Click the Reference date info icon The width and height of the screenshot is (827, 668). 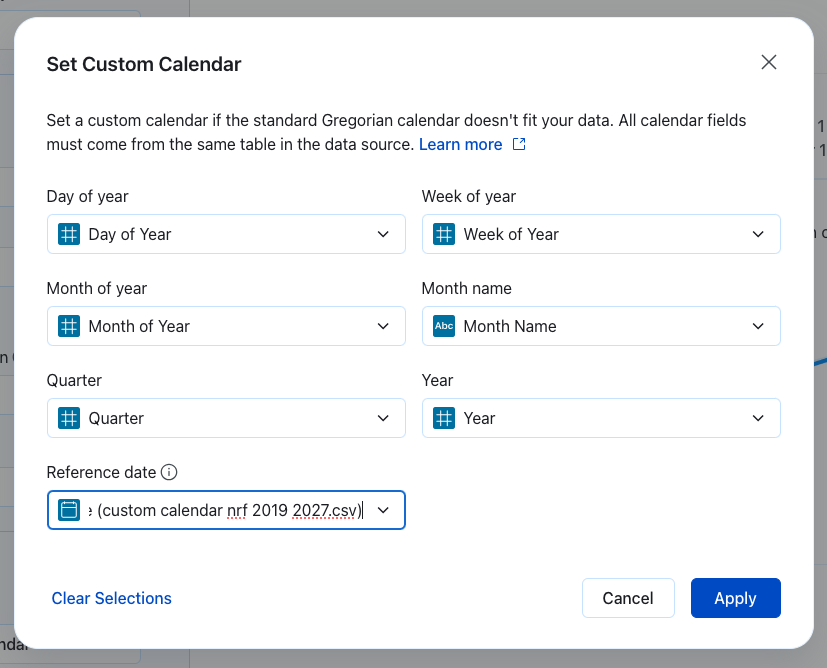pyautogui.click(x=169, y=472)
